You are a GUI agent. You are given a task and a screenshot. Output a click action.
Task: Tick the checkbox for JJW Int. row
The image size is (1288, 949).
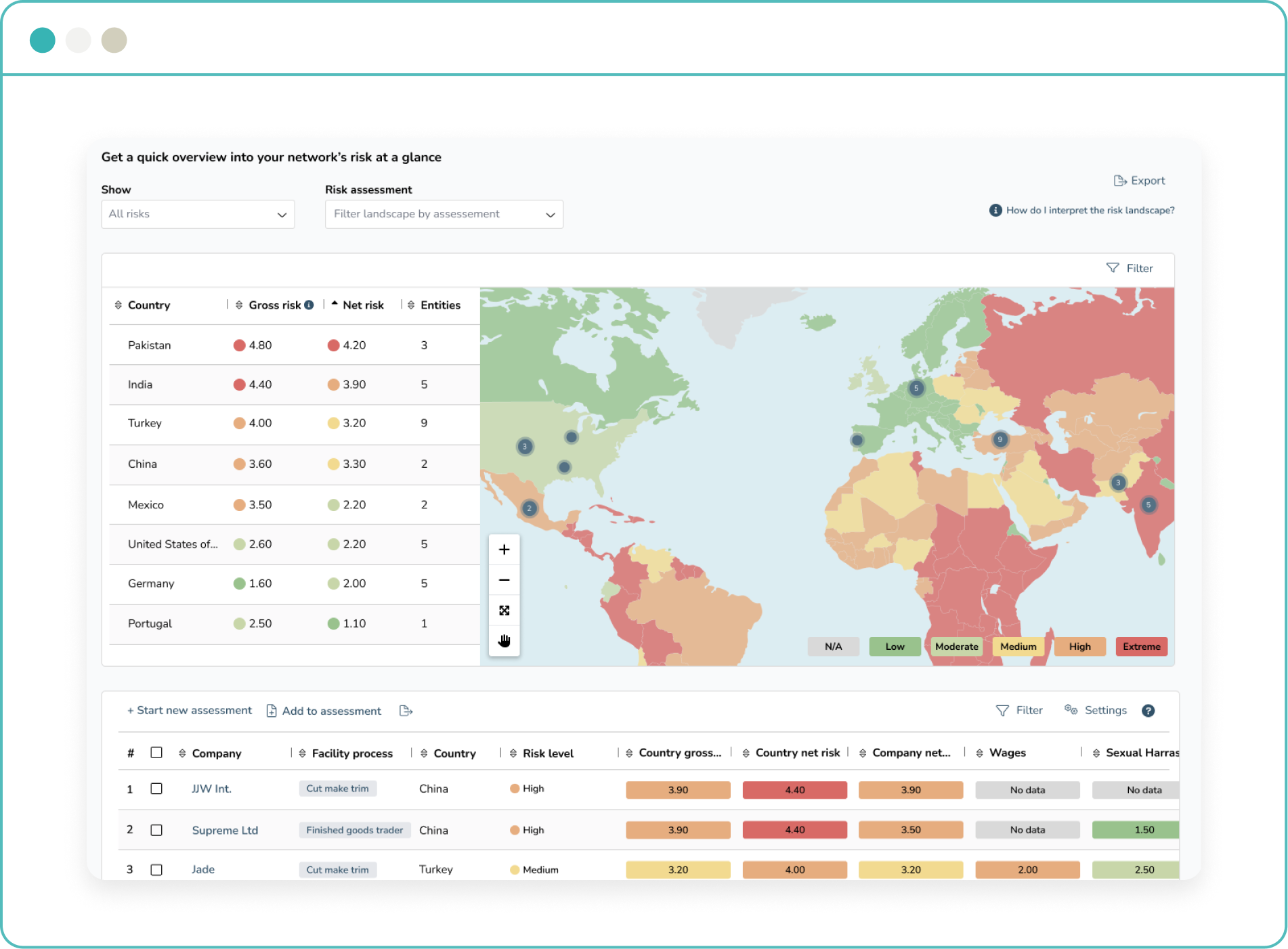[156, 789]
